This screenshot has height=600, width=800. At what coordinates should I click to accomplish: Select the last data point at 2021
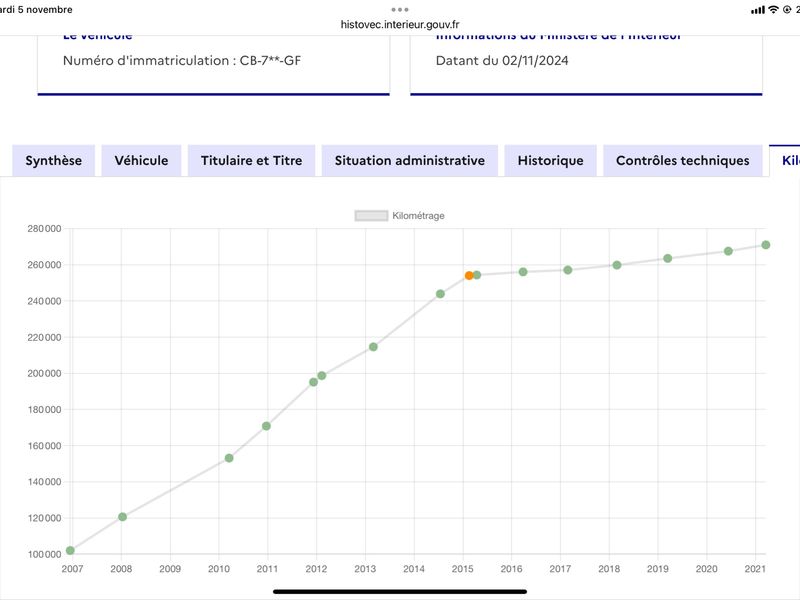[x=766, y=245]
